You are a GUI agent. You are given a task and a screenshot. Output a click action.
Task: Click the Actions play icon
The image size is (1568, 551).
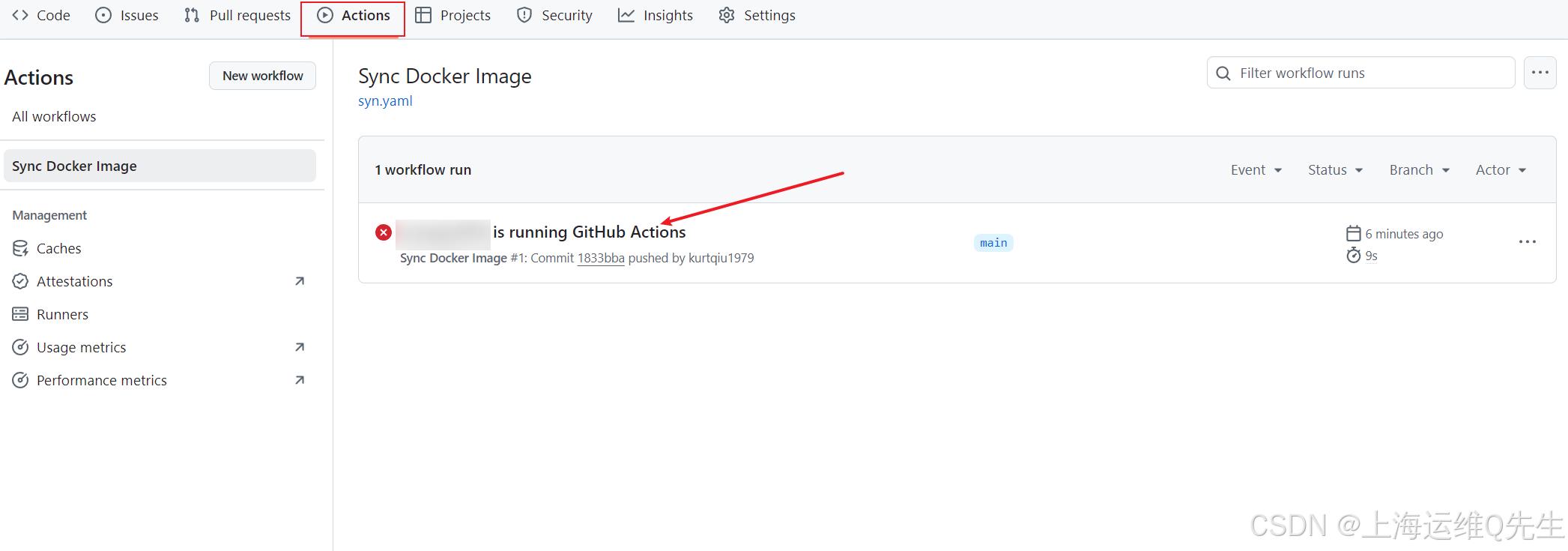(x=325, y=15)
